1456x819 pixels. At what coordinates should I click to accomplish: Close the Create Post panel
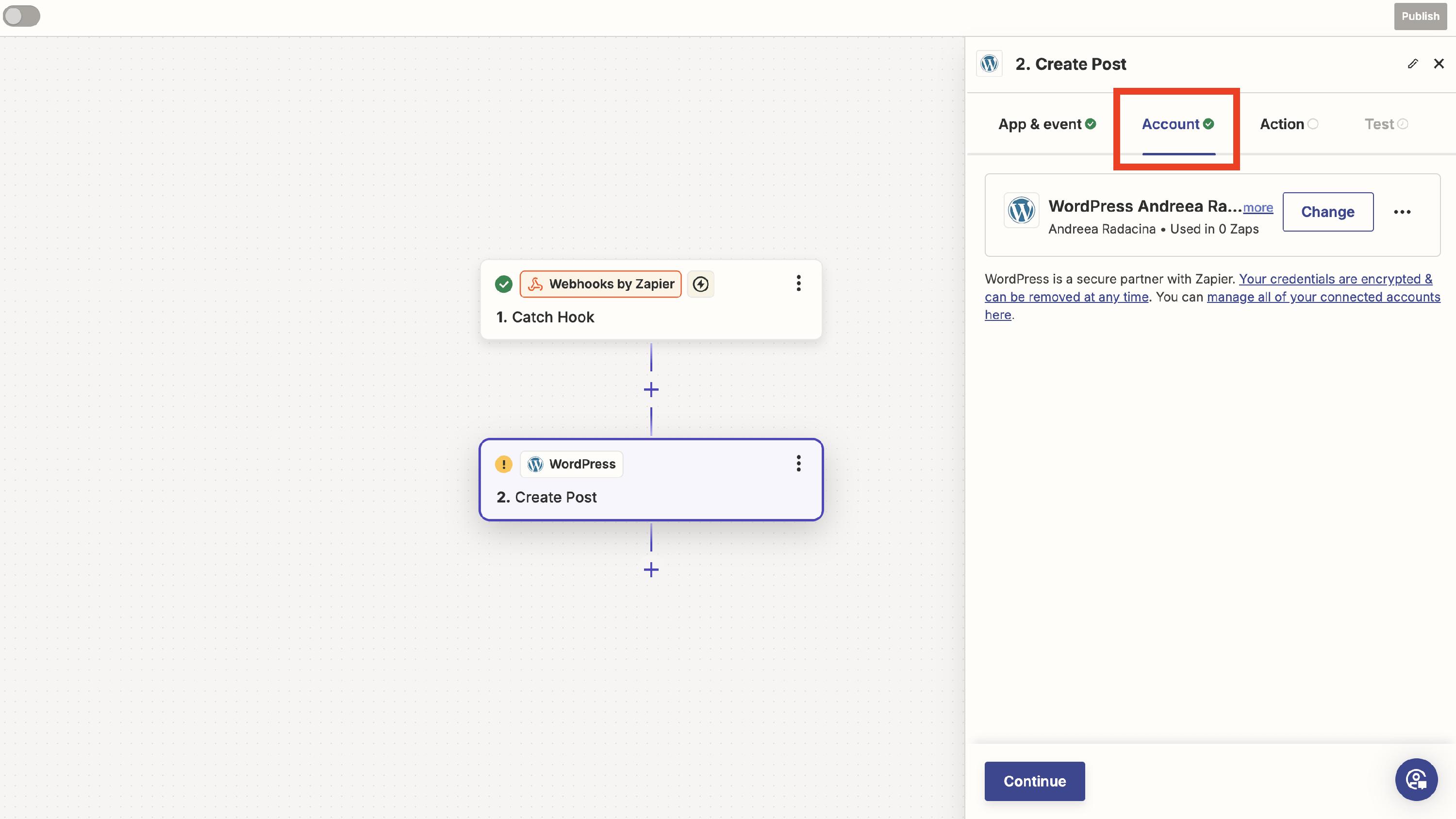point(1439,64)
